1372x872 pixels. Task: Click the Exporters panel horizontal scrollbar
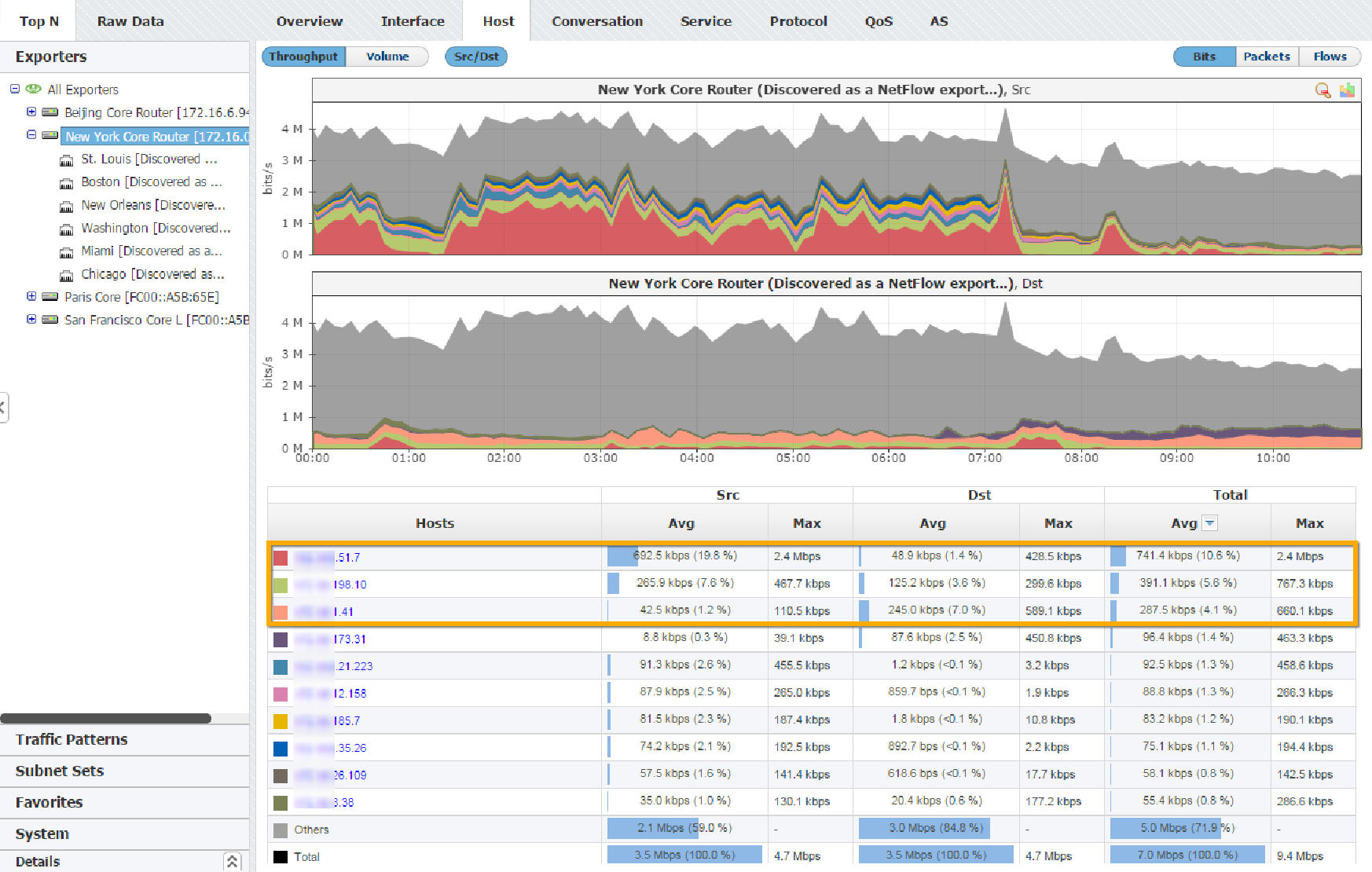click(x=106, y=717)
